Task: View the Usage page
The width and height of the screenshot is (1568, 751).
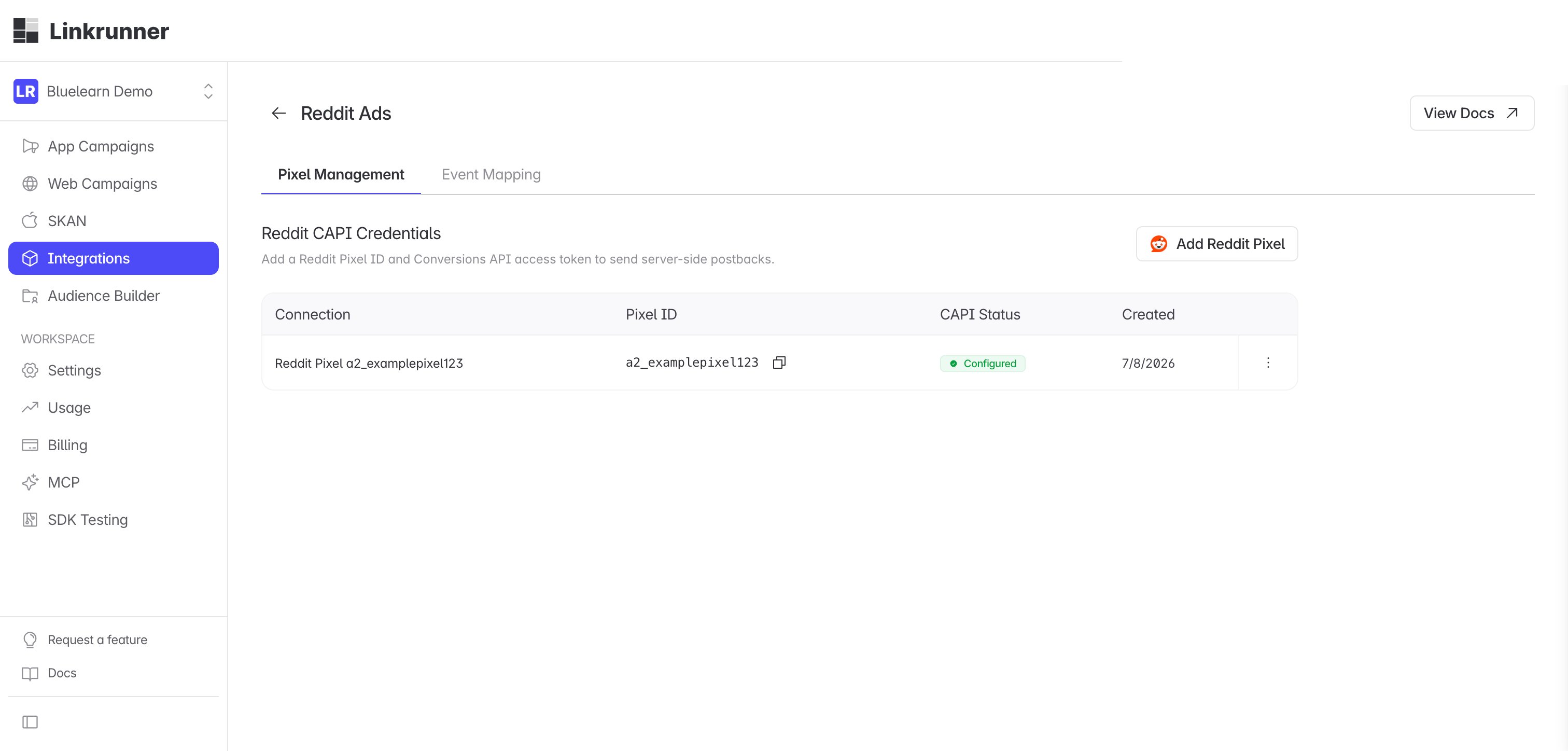Action: tap(113, 408)
